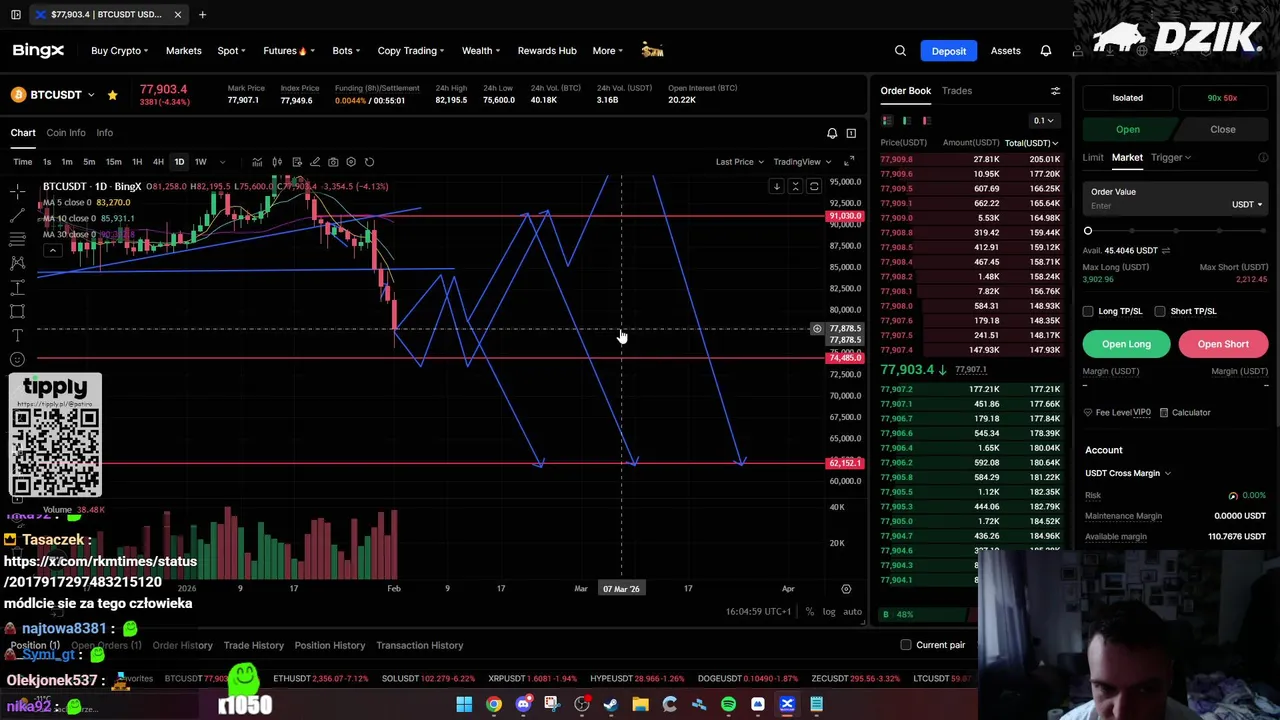Select the XABCD pattern drawing tool
The height and width of the screenshot is (720, 1280).
pyautogui.click(x=17, y=263)
